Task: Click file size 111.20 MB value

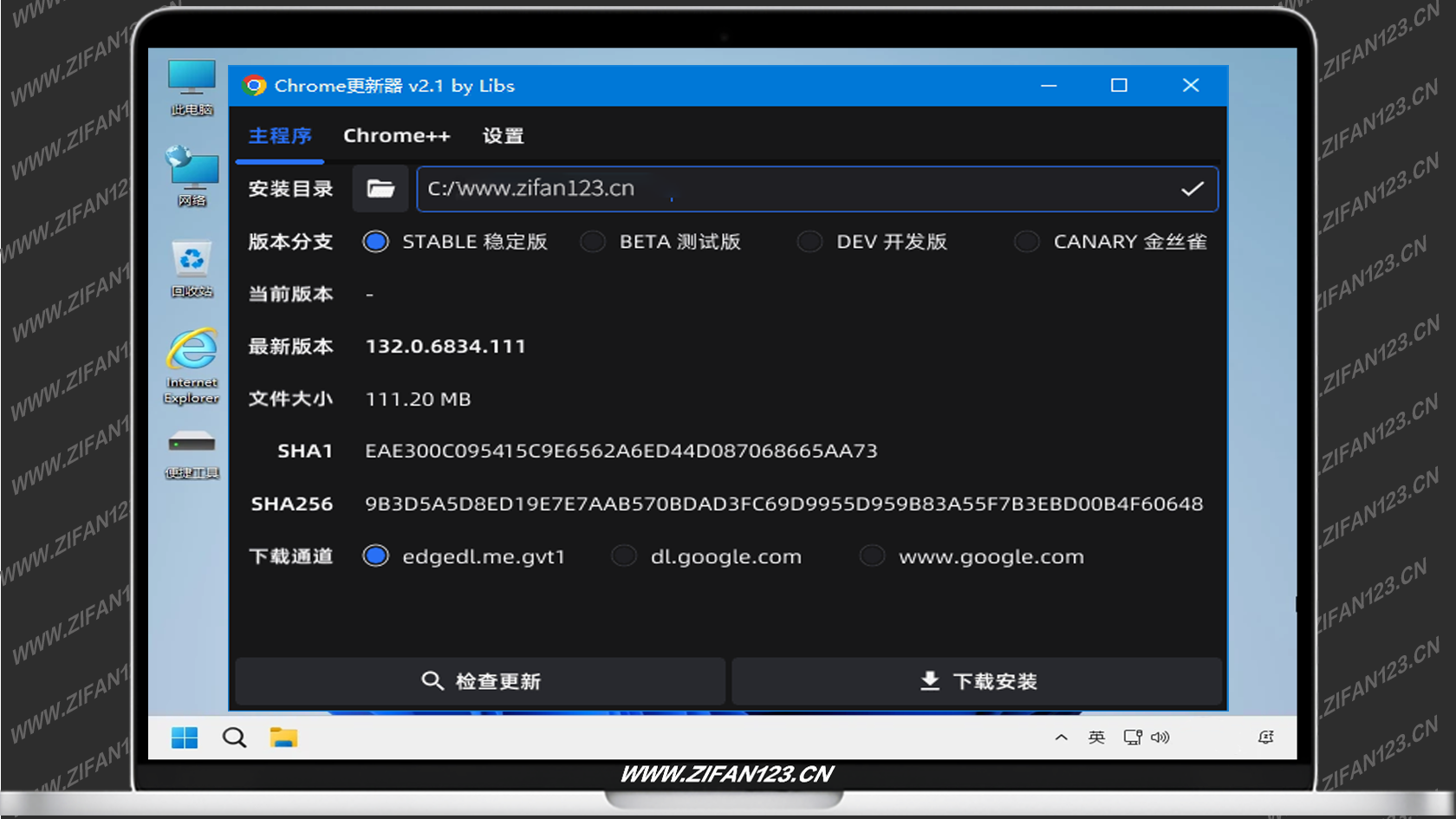Action: [418, 400]
